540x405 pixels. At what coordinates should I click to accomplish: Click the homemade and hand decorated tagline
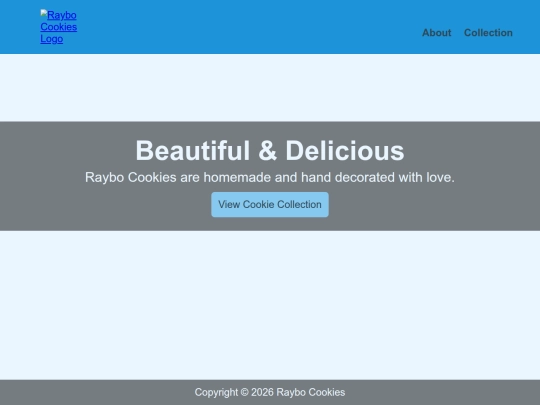pos(270,177)
